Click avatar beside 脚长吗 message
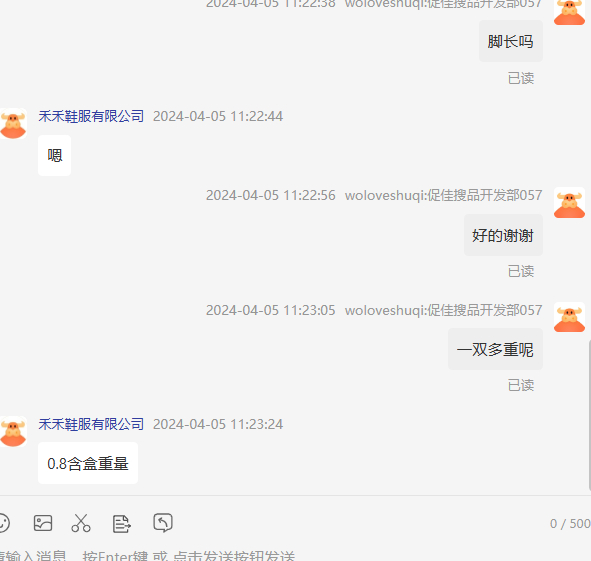Image resolution: width=591 pixels, height=561 pixels. 569,12
